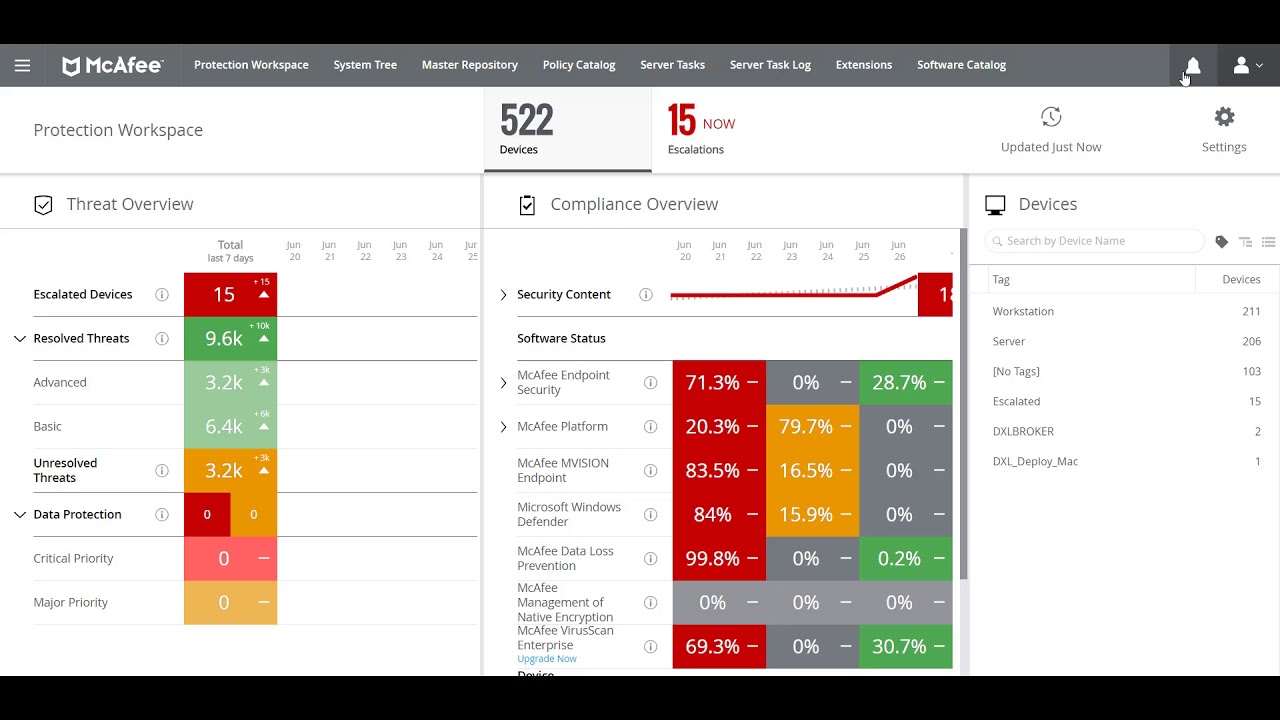Click Escalated Devices red 15 tile
Screen dimensions: 1280x720
[x=230, y=295]
